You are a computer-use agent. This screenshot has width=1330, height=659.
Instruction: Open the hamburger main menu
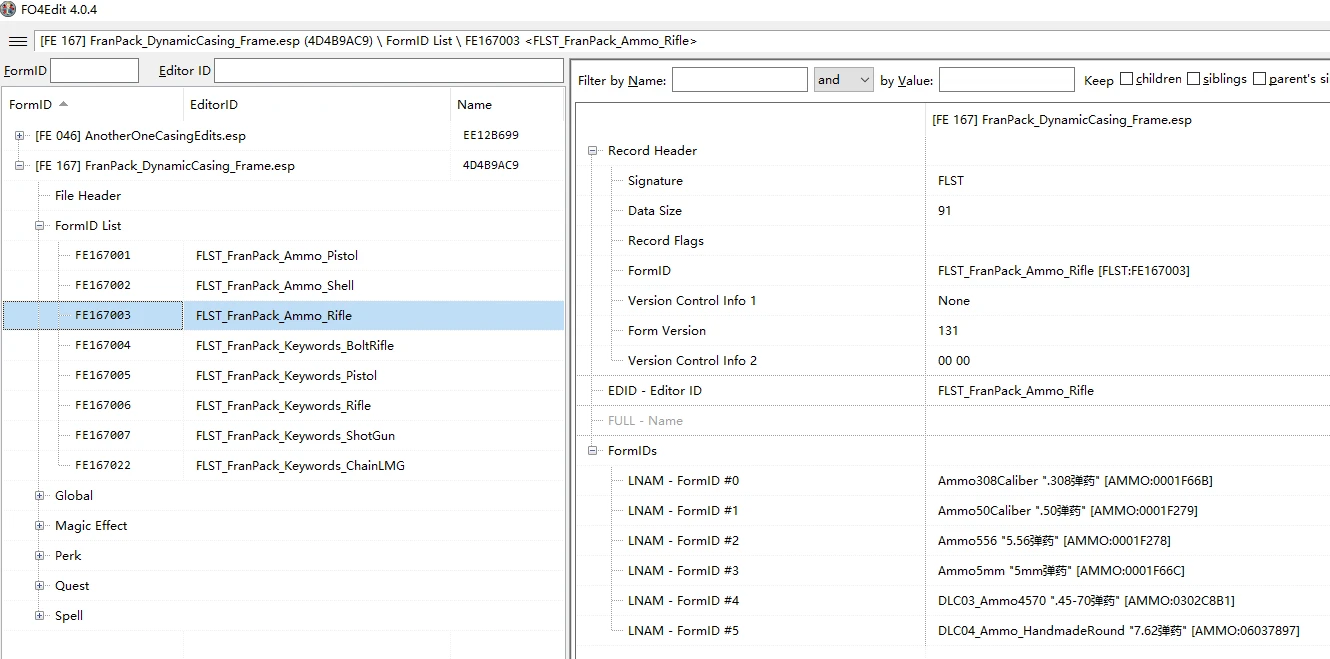18,41
